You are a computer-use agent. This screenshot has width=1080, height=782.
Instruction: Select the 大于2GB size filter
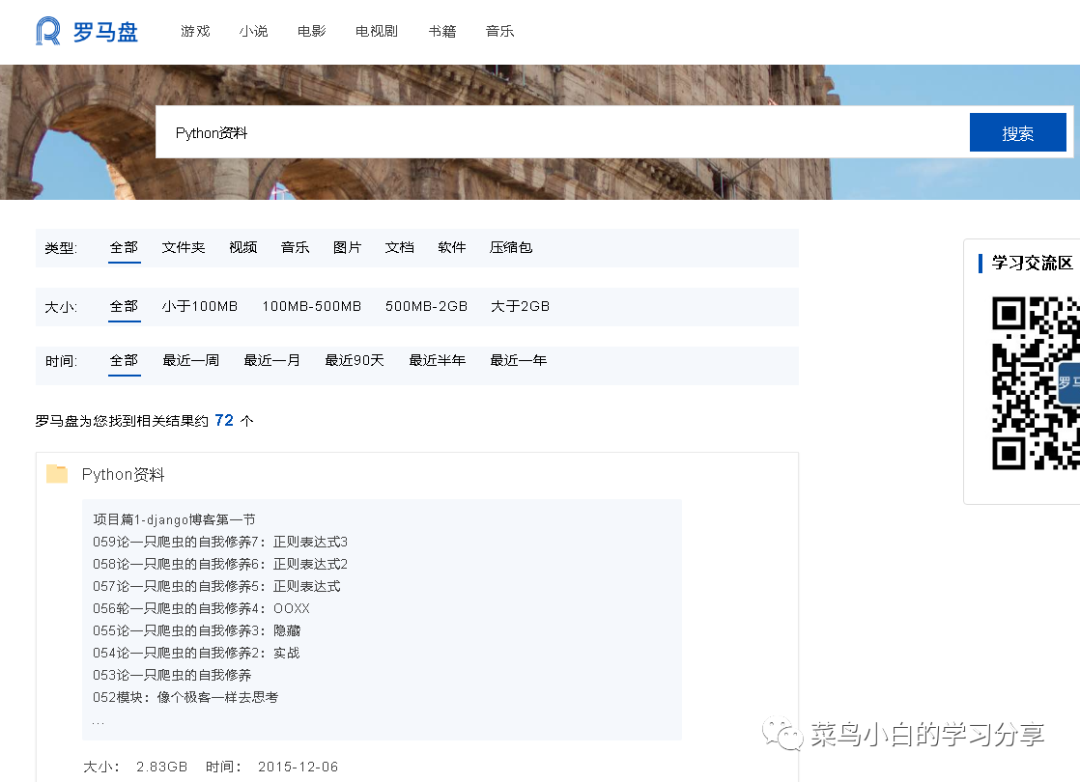[x=520, y=306]
